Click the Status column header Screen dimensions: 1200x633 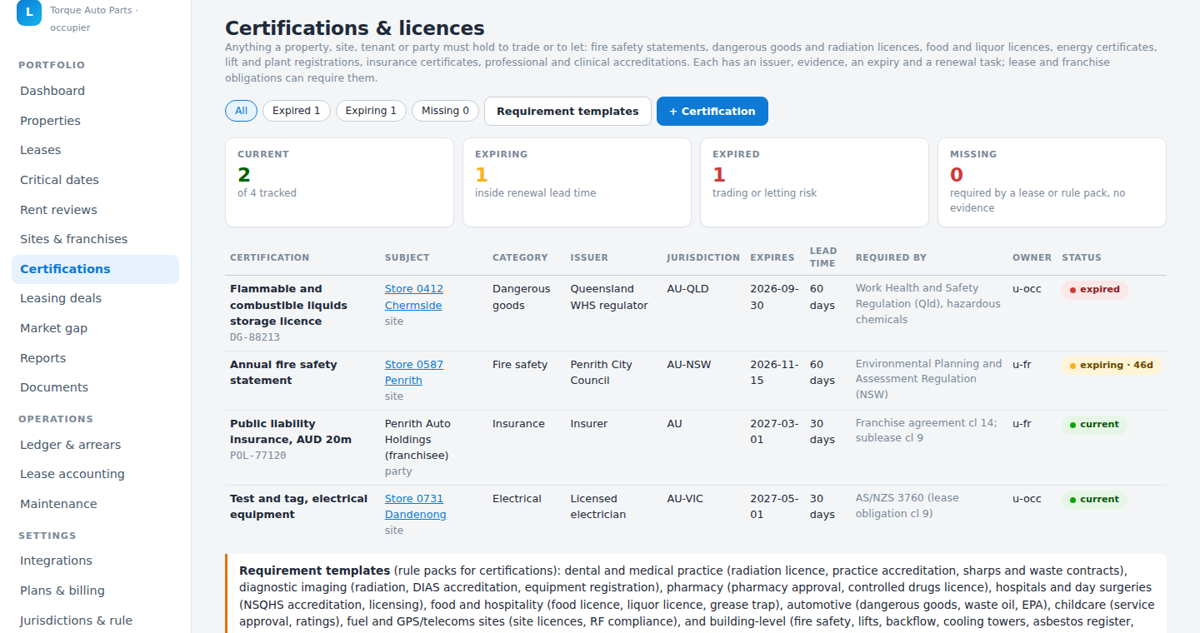1081,258
